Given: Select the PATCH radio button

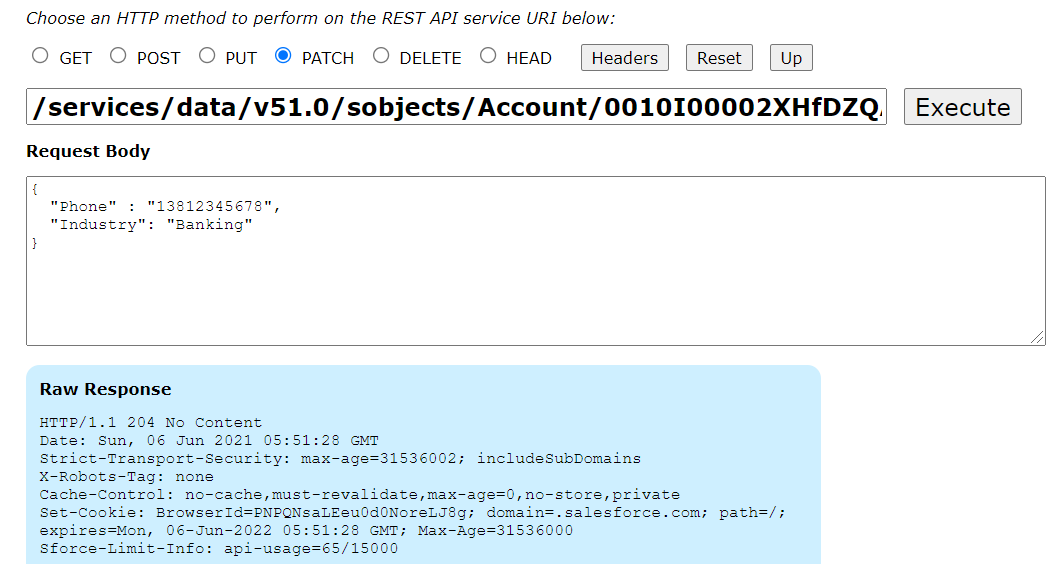Looking at the screenshot, I should tap(284, 56).
